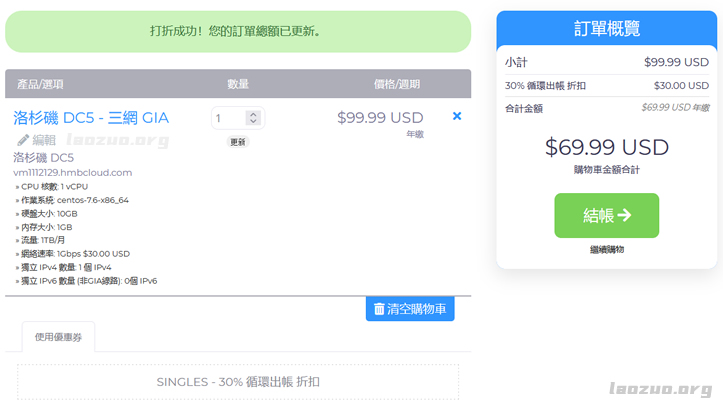This screenshot has width=723, height=404.
Task: Click the arrow icon on 結帳 button
Action: (624, 215)
